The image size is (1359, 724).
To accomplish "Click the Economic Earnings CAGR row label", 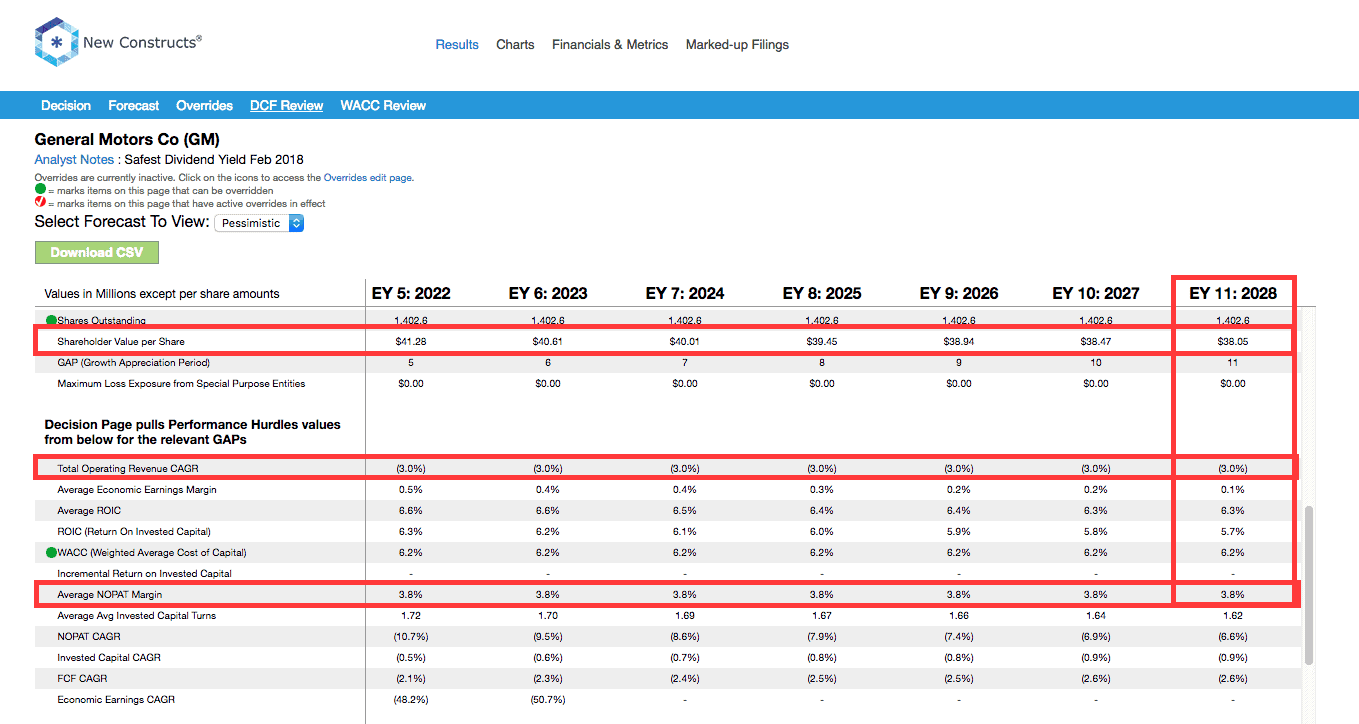I will click(116, 700).
